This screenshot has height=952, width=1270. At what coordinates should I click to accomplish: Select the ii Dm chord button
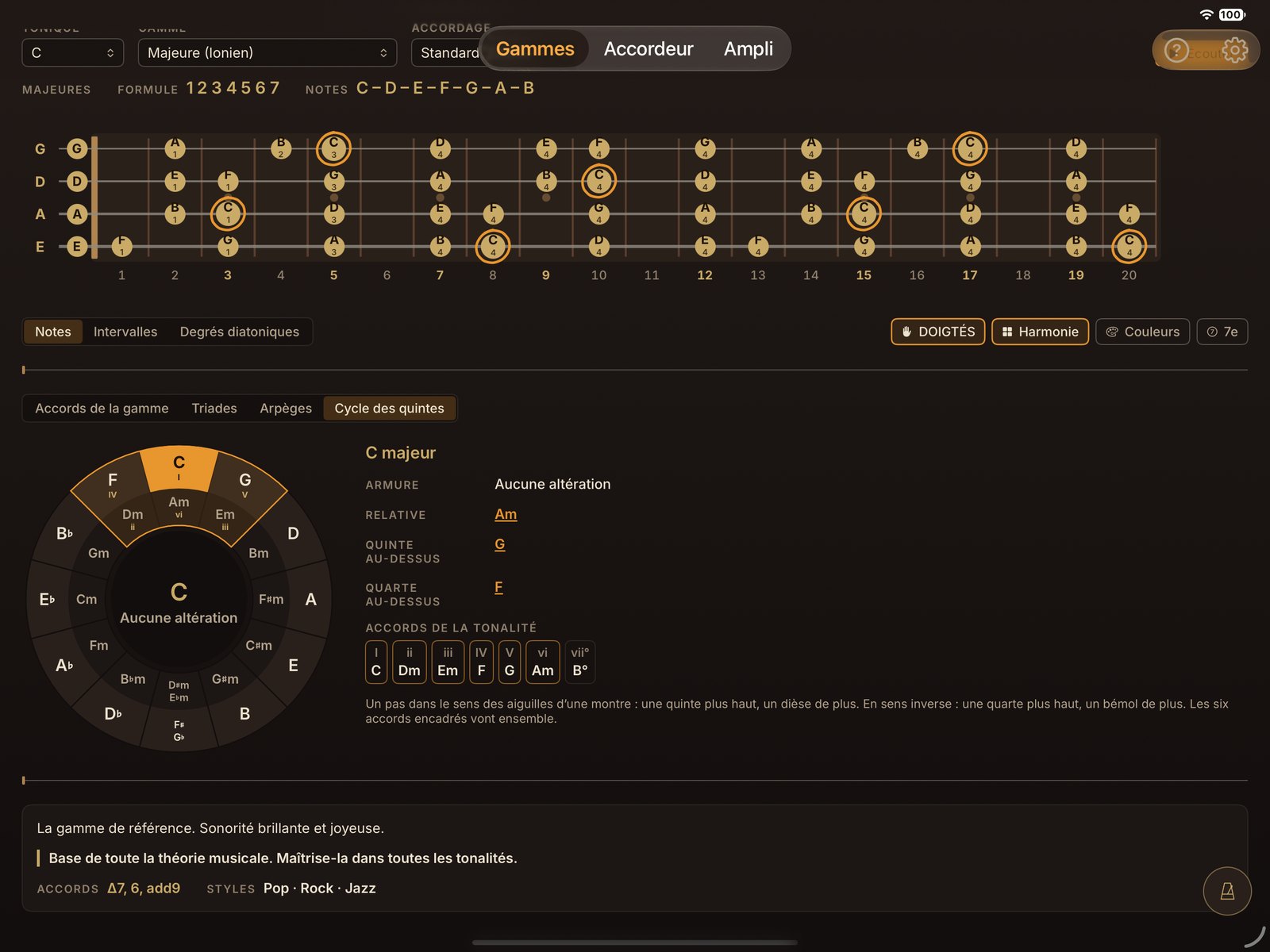coord(410,662)
